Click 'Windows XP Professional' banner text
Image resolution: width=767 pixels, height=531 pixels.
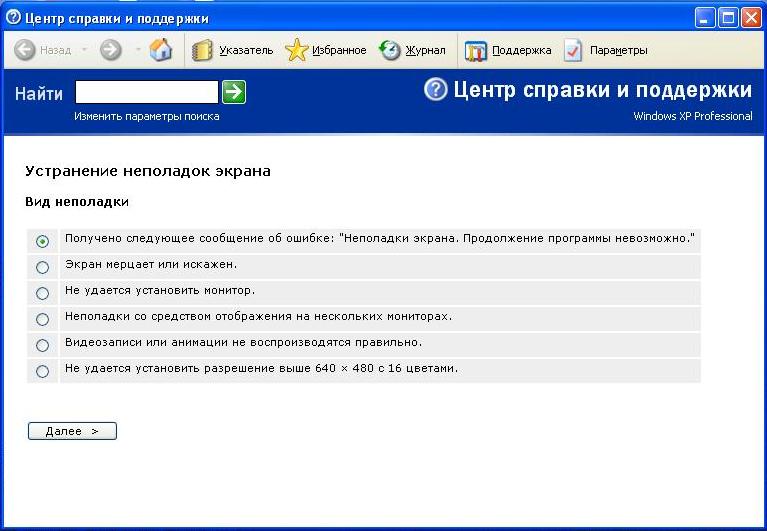(x=693, y=116)
